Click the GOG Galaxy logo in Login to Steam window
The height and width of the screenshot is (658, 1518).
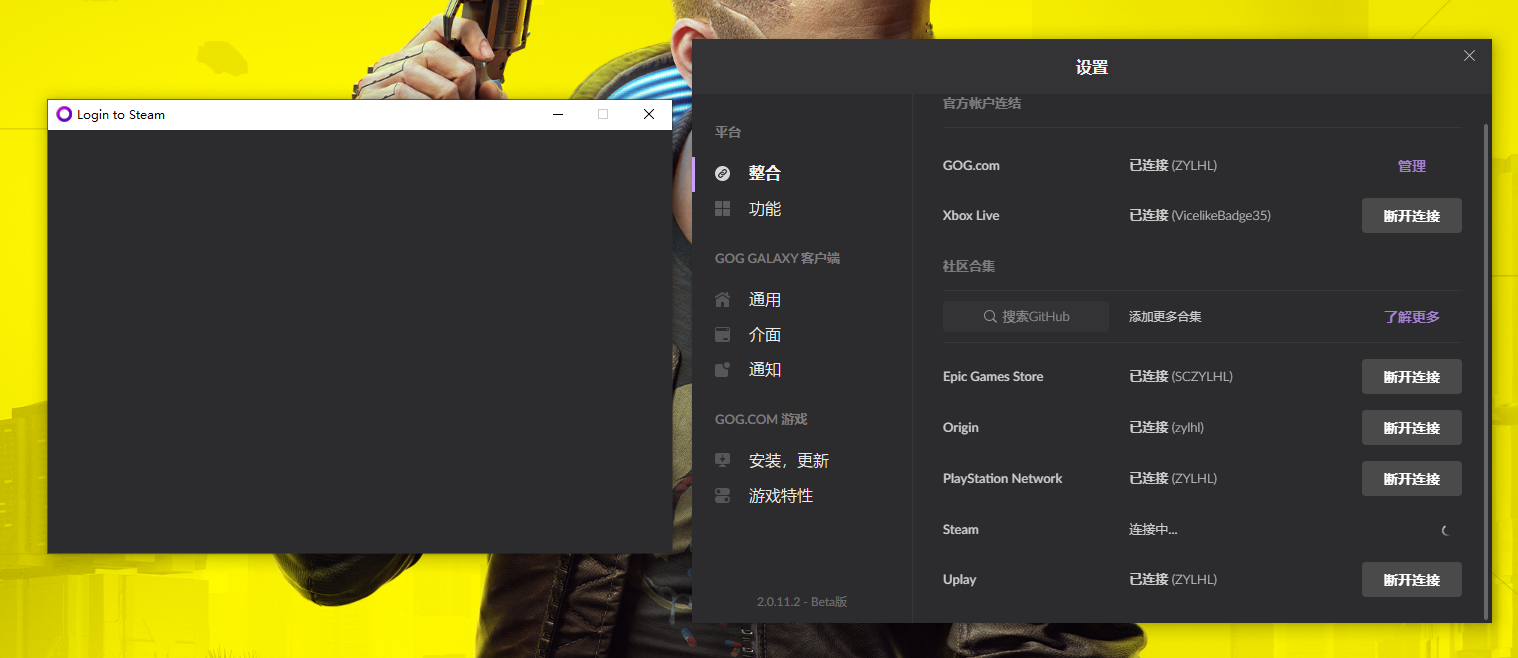click(64, 115)
